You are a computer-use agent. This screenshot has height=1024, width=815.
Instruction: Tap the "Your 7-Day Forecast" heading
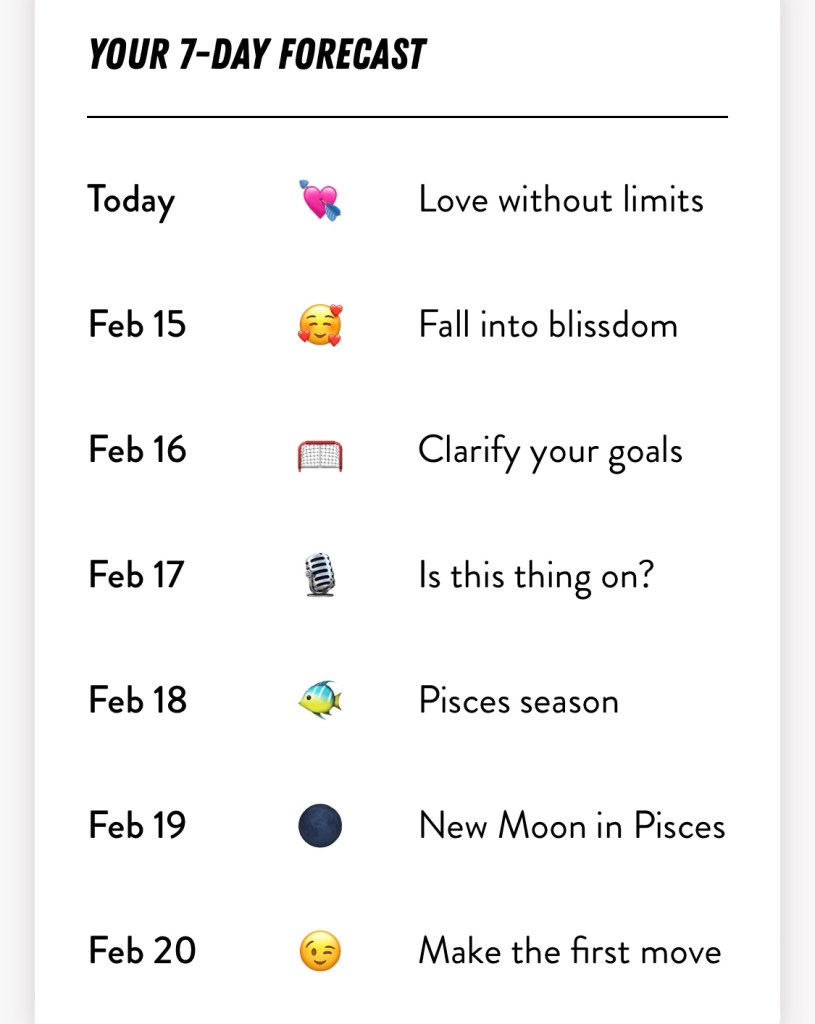point(257,55)
